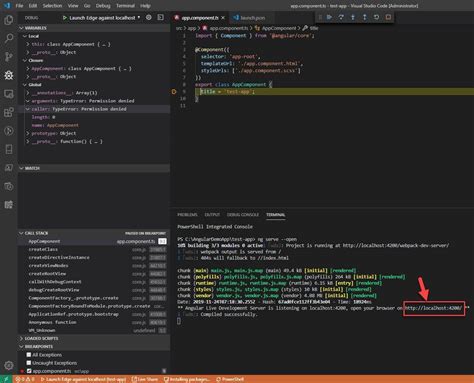Open the webpack-dev-server URL in terminal
Screen dimensions: 474x383
396,245
